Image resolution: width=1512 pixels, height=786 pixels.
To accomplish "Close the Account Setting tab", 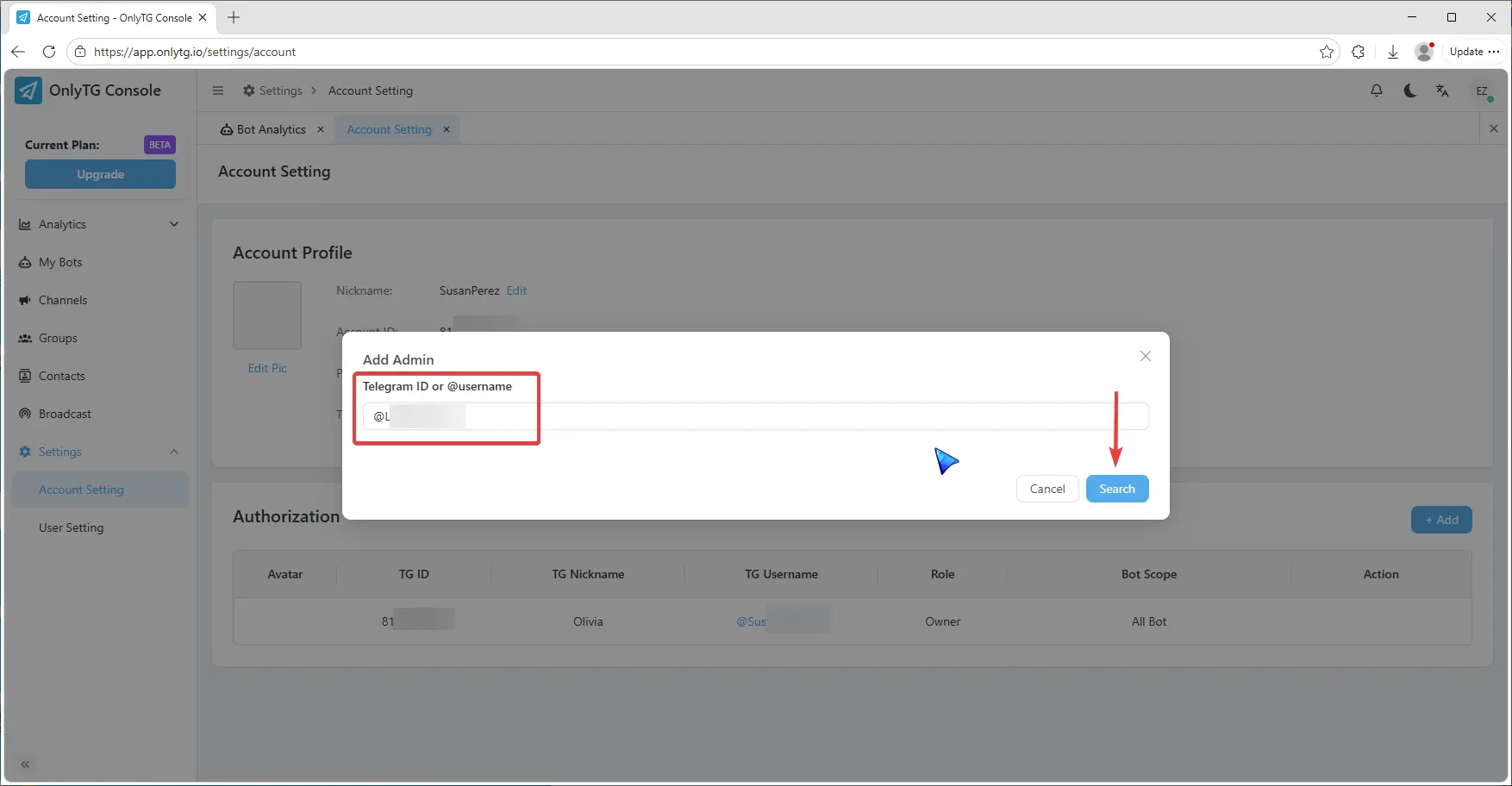I will (447, 129).
